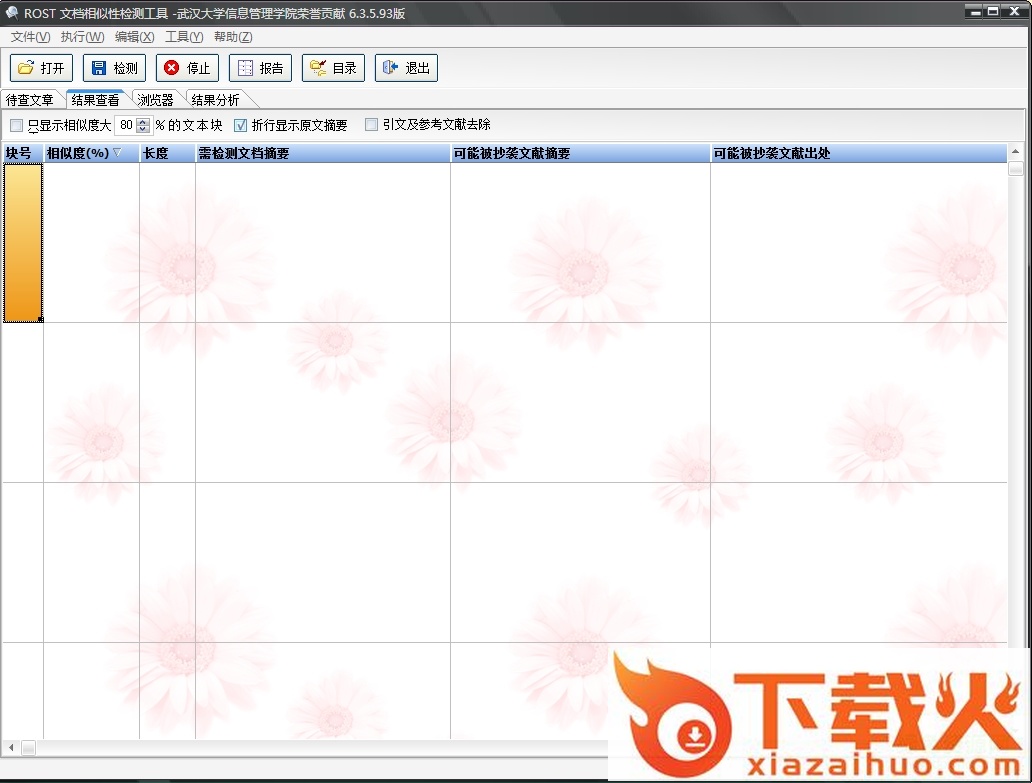
Task: Sort by 相似度(%) column header arrow
Action: point(117,153)
